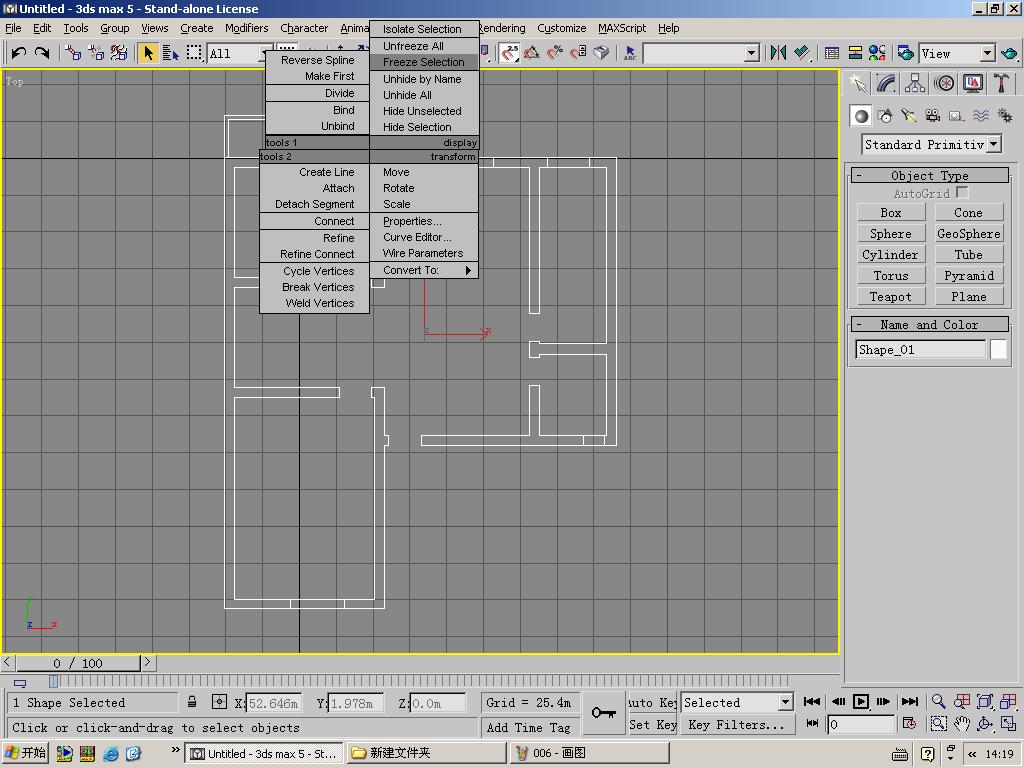Screen dimensions: 1024x768
Task: Expand the Convert To submenu
Action: pyautogui.click(x=424, y=270)
